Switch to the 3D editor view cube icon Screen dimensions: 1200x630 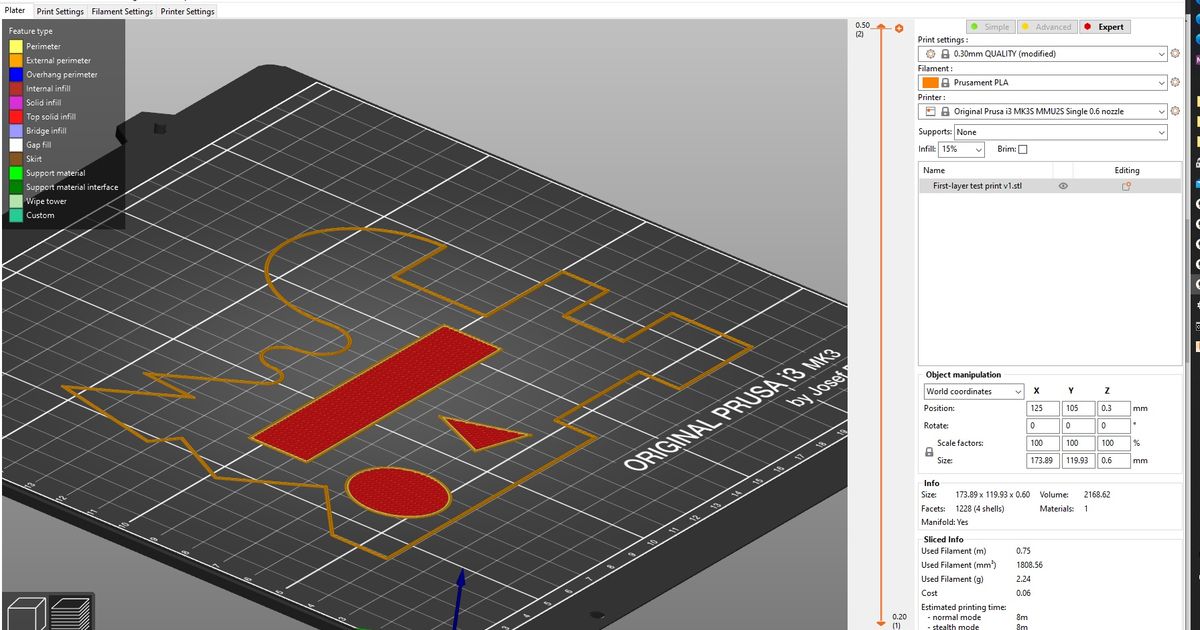25,612
